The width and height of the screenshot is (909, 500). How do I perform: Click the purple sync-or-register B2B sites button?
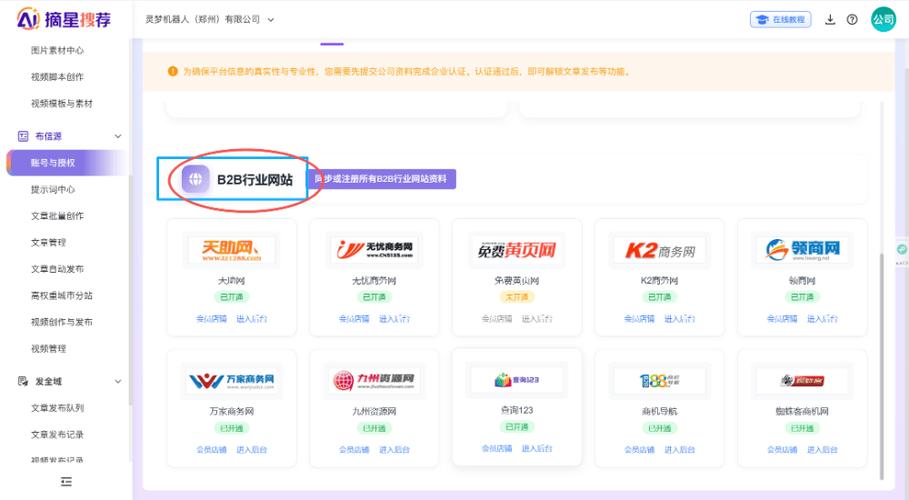[381, 179]
